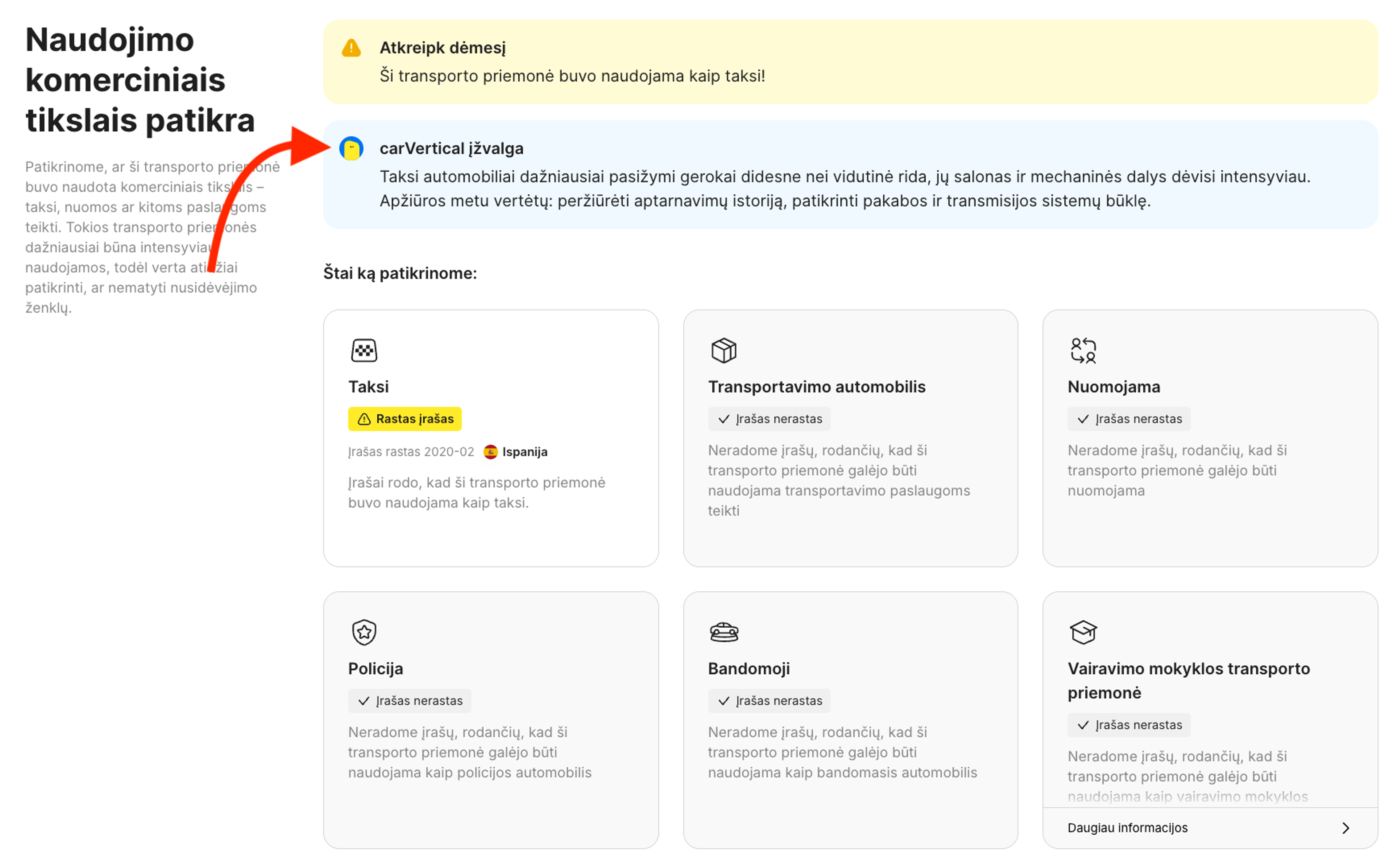Click the driving school graduation cap icon

click(x=1083, y=632)
